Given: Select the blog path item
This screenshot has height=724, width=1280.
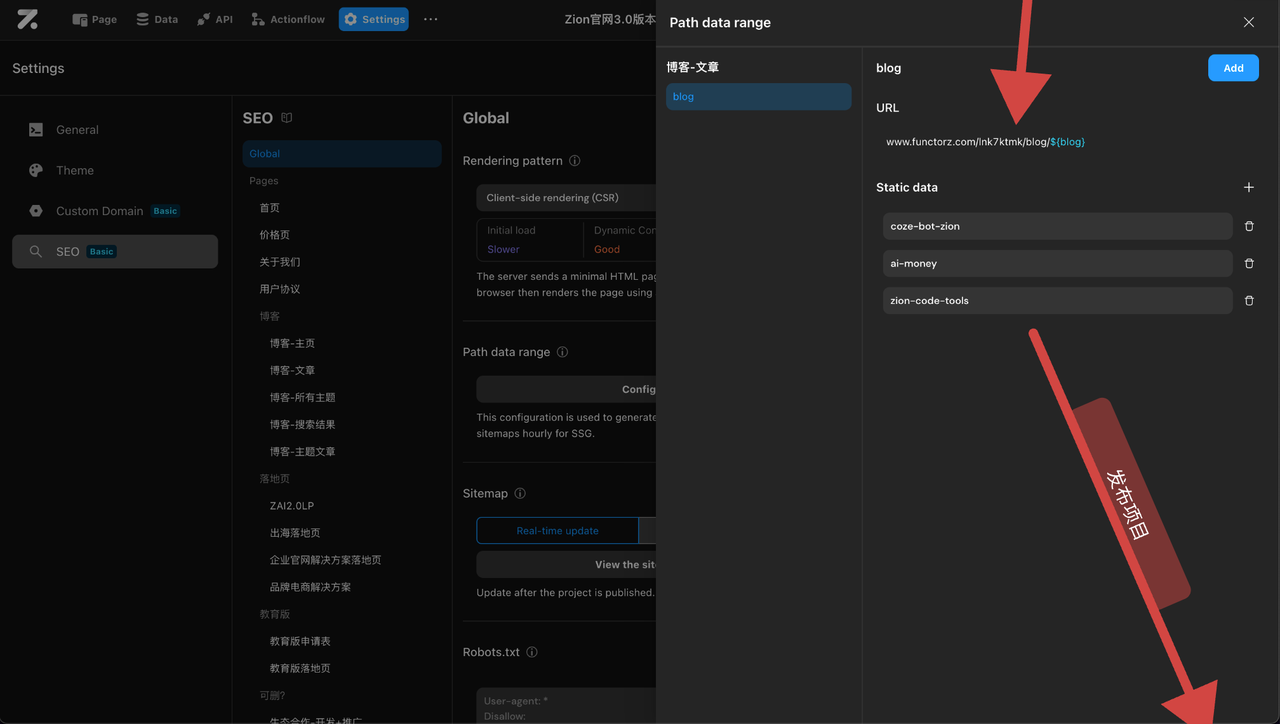Looking at the screenshot, I should 759,96.
